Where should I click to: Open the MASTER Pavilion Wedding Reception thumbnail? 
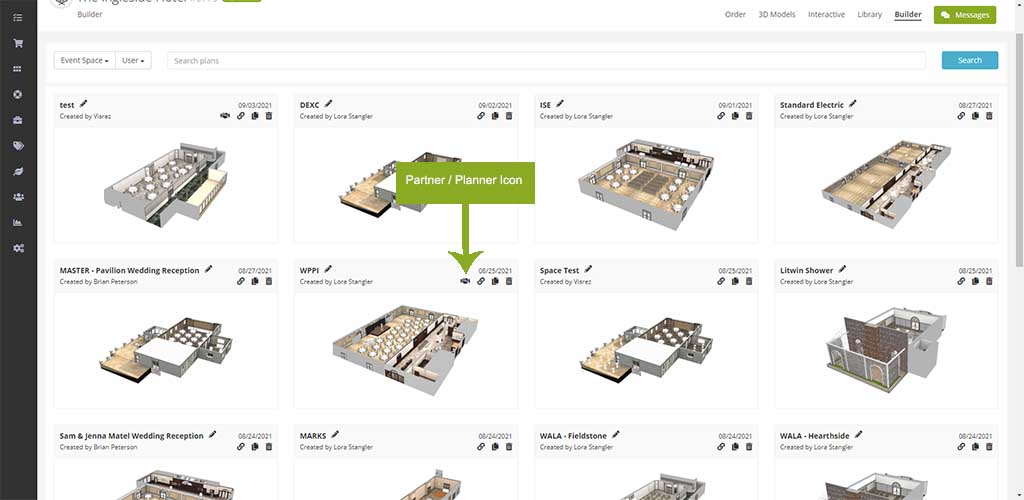(166, 348)
